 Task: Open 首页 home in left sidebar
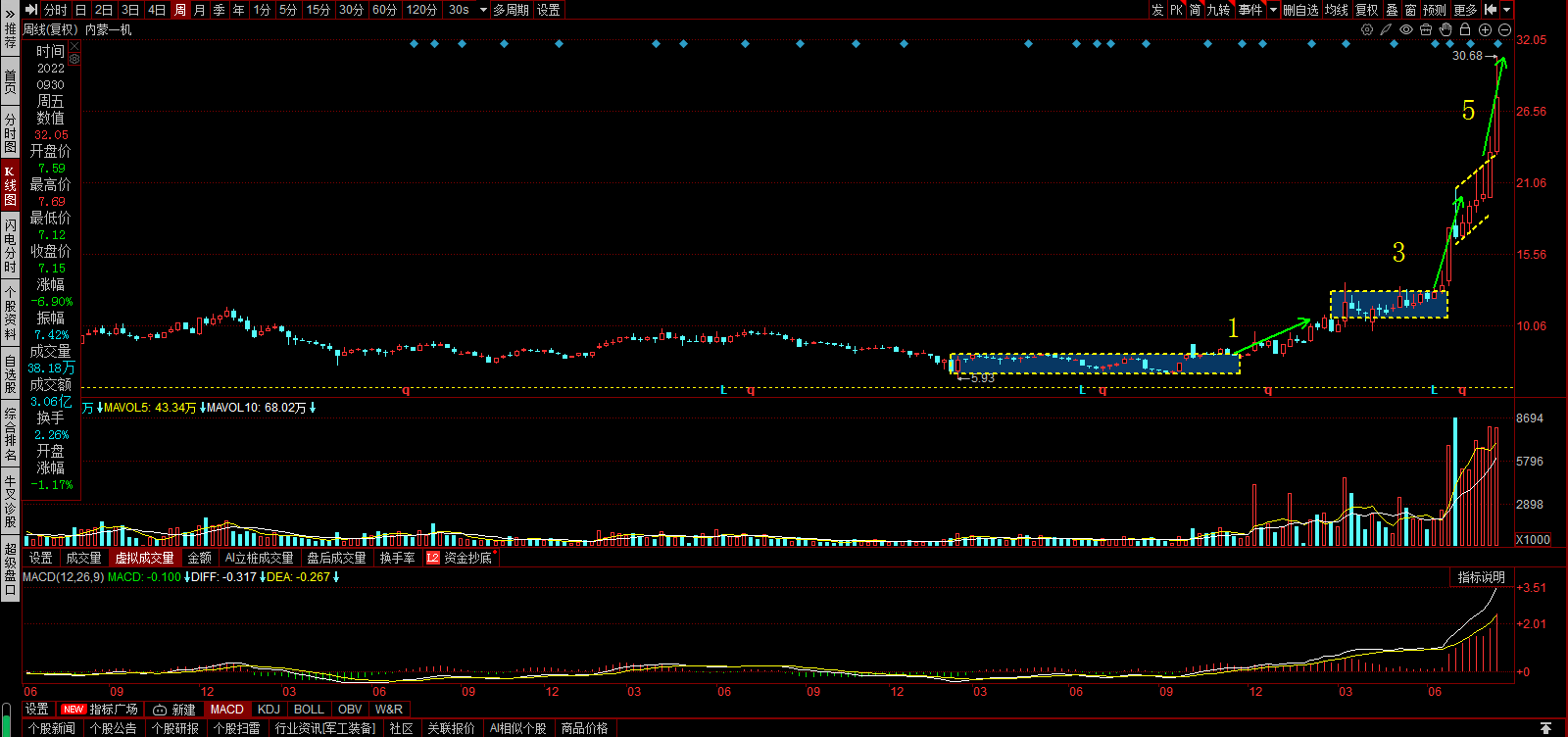pos(10,80)
